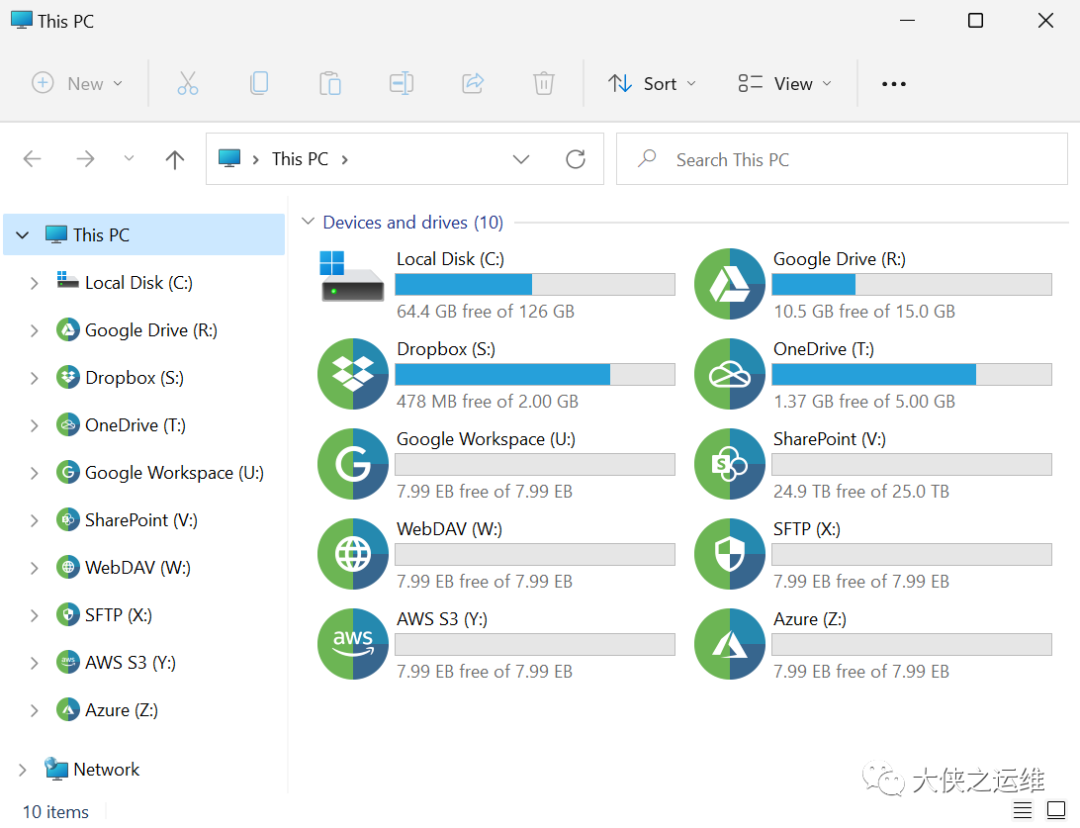The width and height of the screenshot is (1080, 828).
Task: Select Google Workspace (U:) in sidebar
Action: (160, 473)
